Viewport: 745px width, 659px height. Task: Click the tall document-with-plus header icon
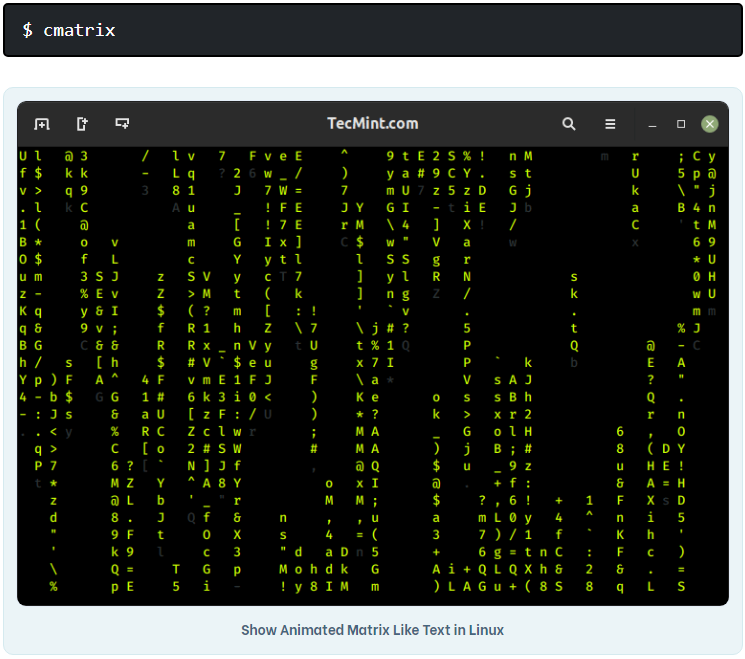pos(82,124)
